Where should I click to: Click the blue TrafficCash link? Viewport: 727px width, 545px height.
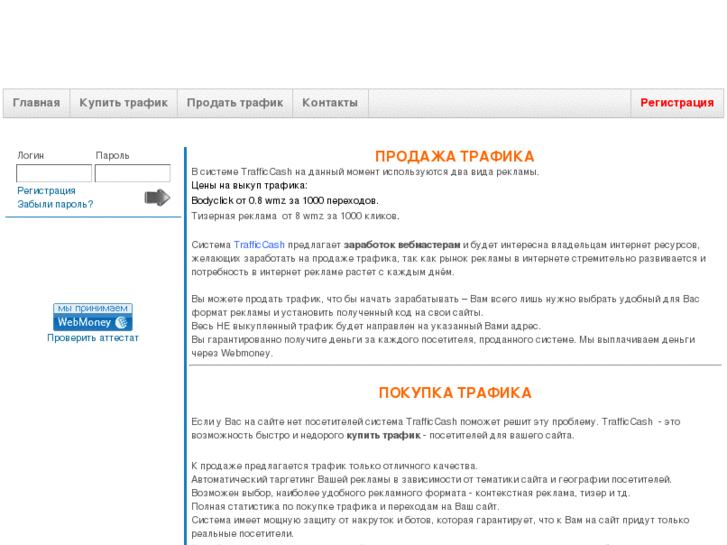(259, 245)
